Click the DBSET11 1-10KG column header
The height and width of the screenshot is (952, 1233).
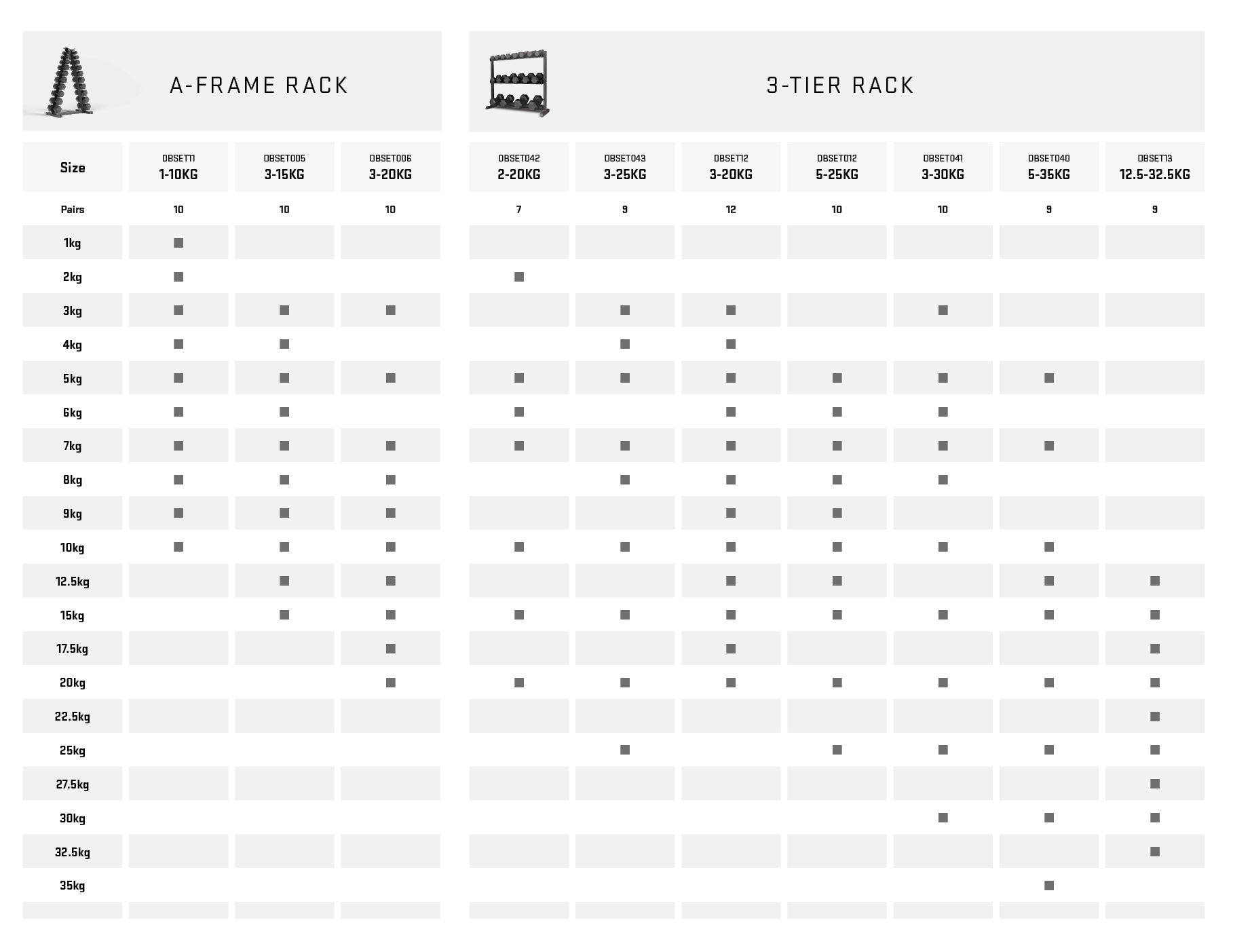point(178,167)
